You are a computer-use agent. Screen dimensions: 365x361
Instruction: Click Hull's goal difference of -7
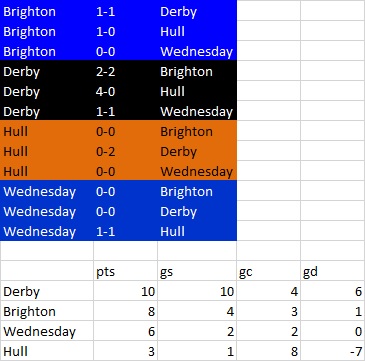coord(332,351)
